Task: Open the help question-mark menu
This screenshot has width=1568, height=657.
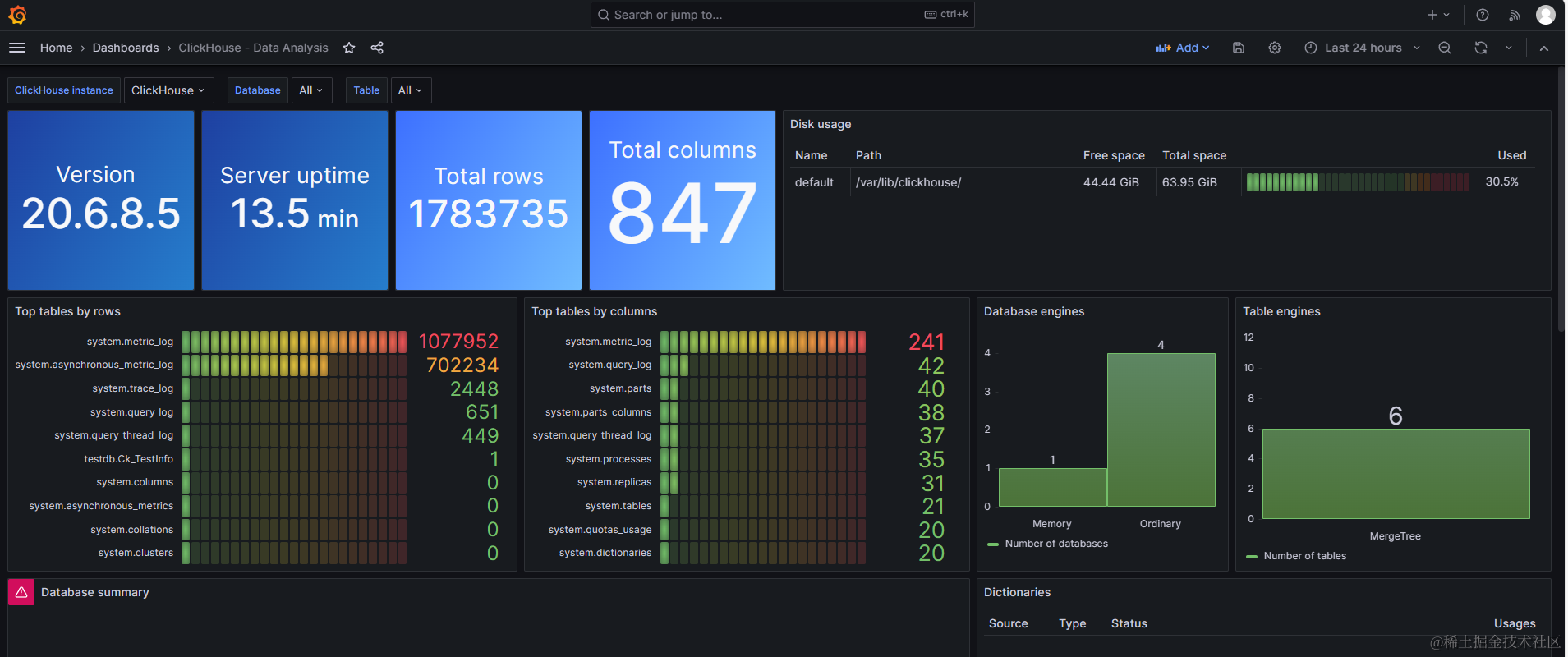Action: pyautogui.click(x=1483, y=15)
